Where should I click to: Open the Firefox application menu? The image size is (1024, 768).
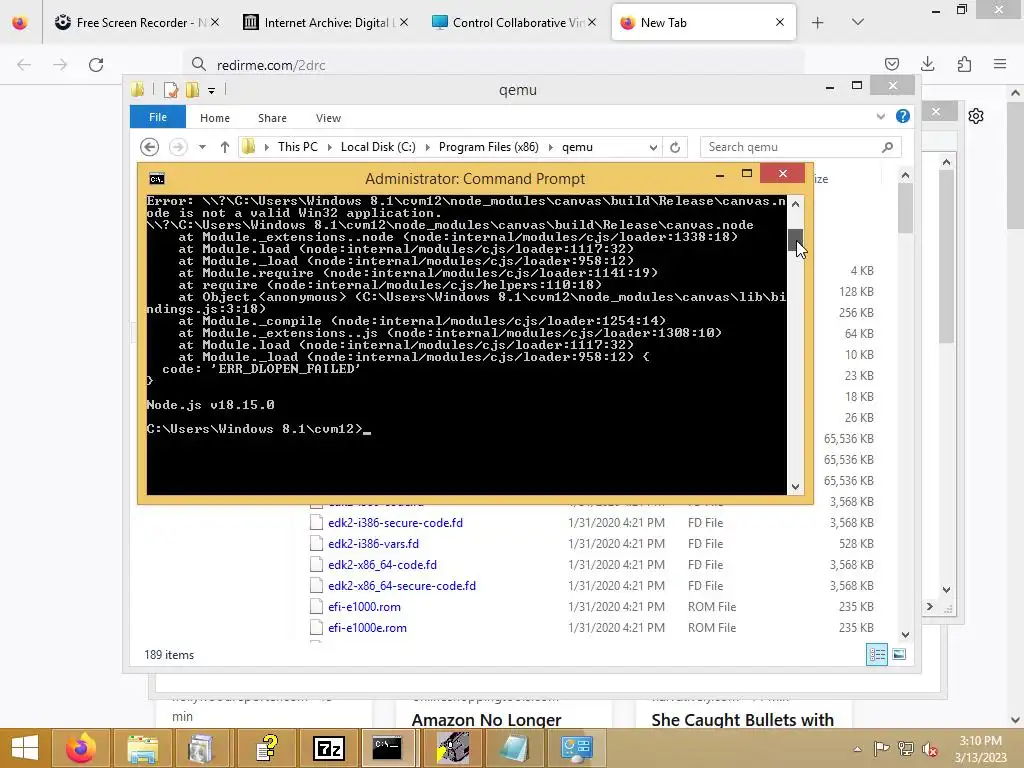click(1000, 64)
